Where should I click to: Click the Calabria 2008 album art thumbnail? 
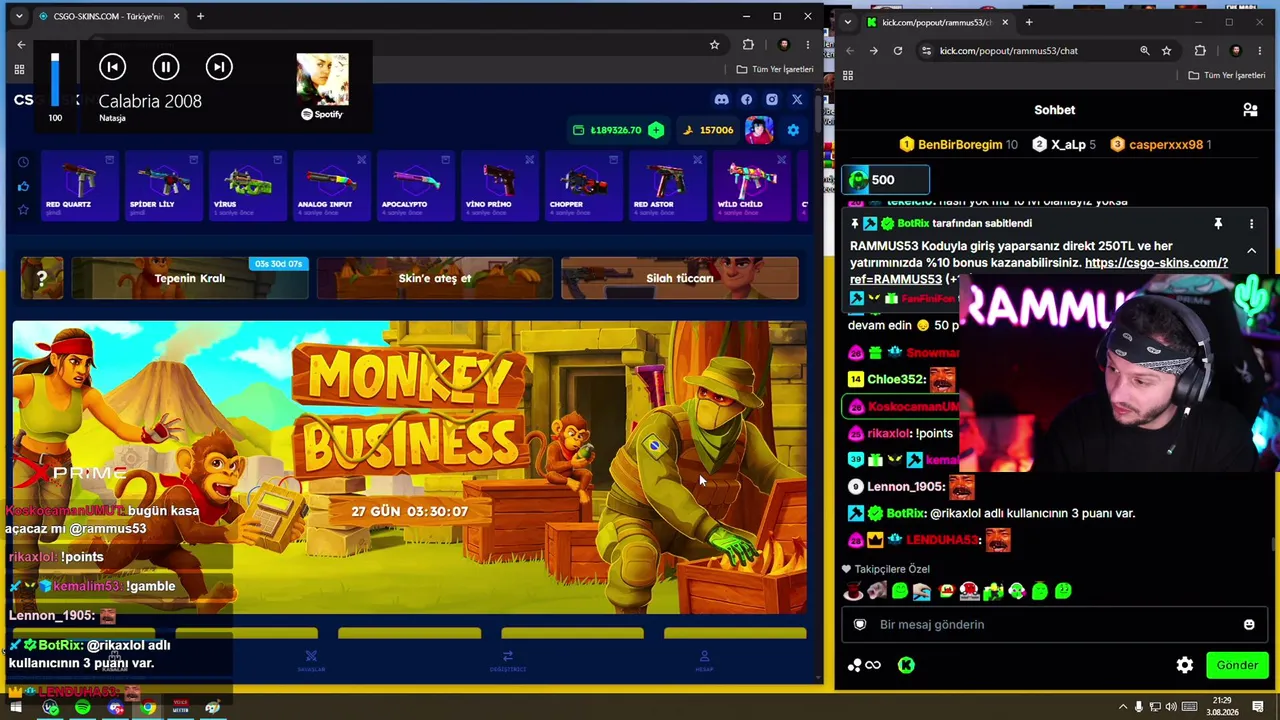point(322,79)
